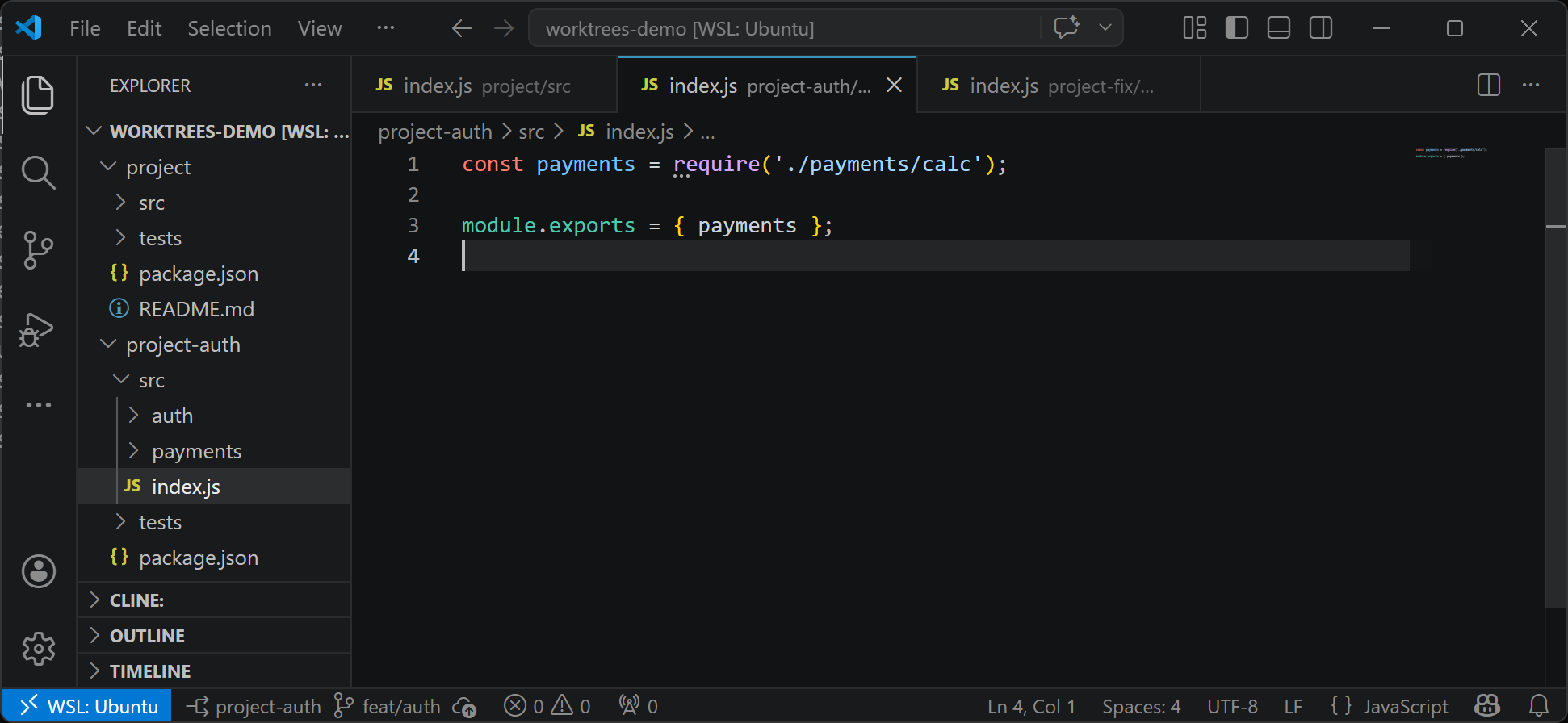
Task: Open chat dropdown arrow in title bar
Action: 1105,28
